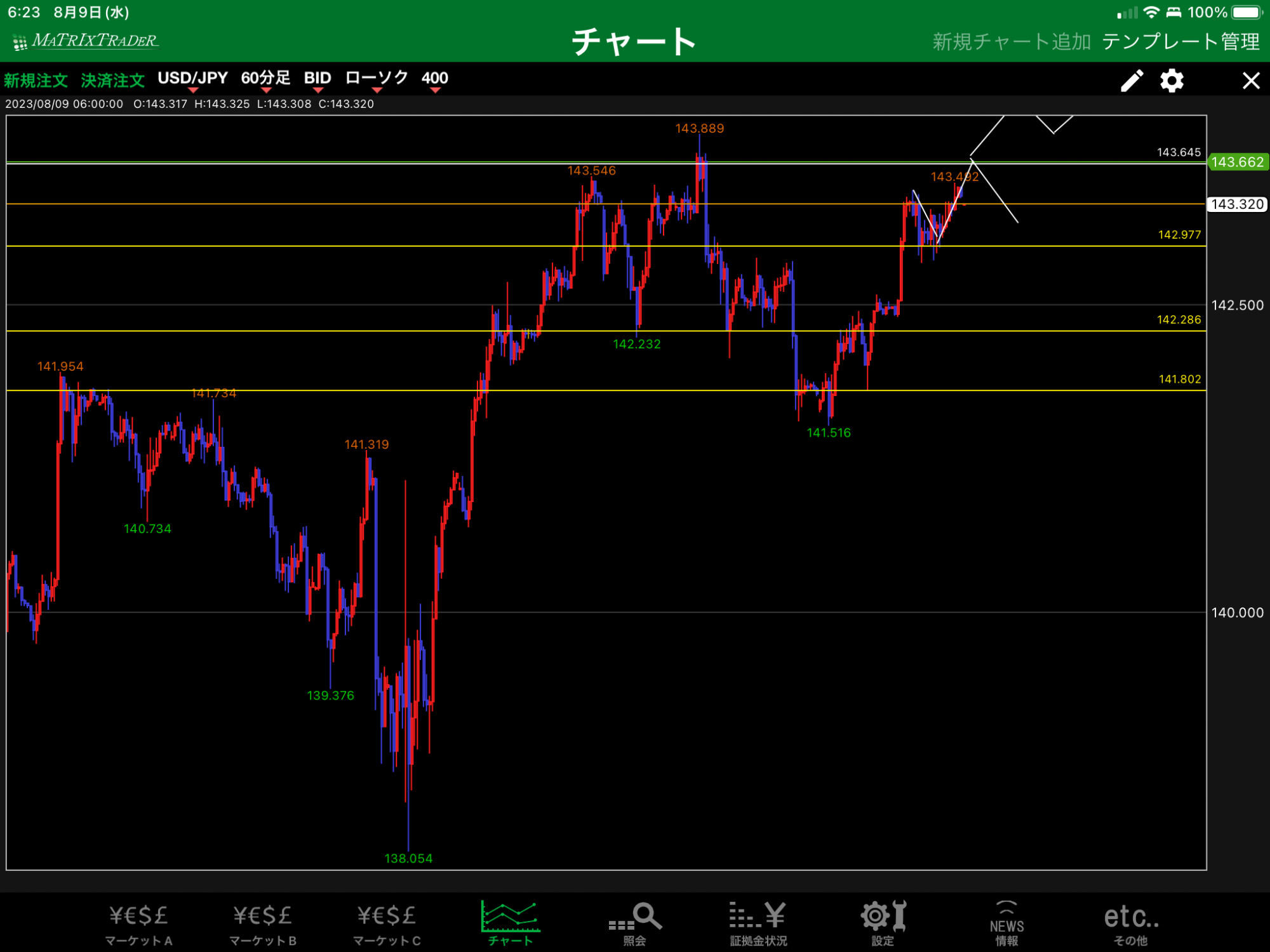Screen dimensions: 1270x952
Task: Select the 142.286 yellow line label
Action: pos(1179,320)
